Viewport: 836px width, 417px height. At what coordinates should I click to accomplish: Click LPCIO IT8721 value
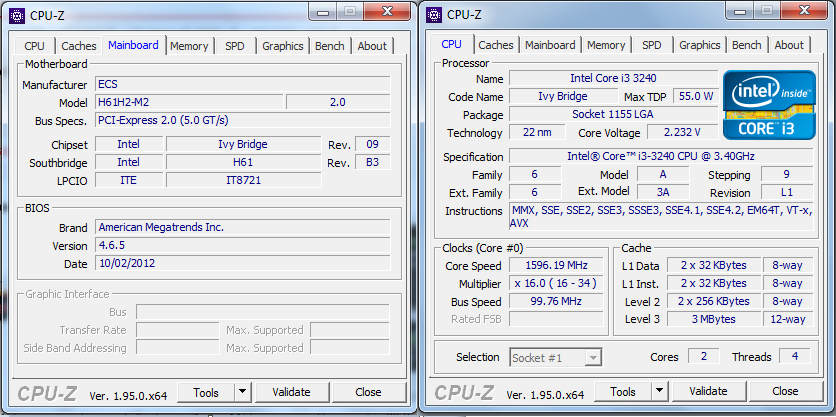pyautogui.click(x=243, y=180)
